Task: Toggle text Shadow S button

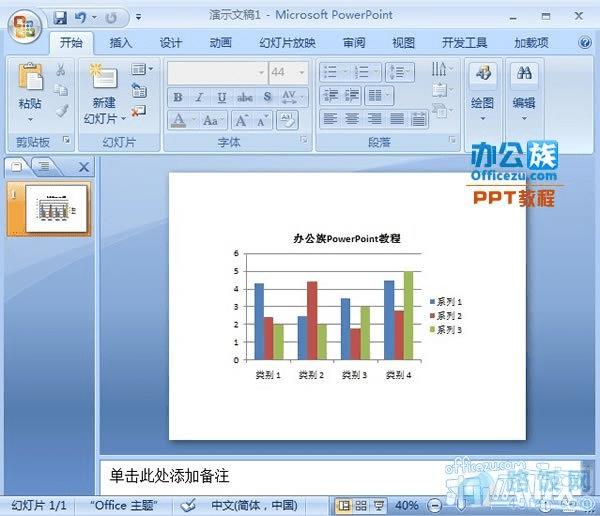Action: pyautogui.click(x=267, y=97)
